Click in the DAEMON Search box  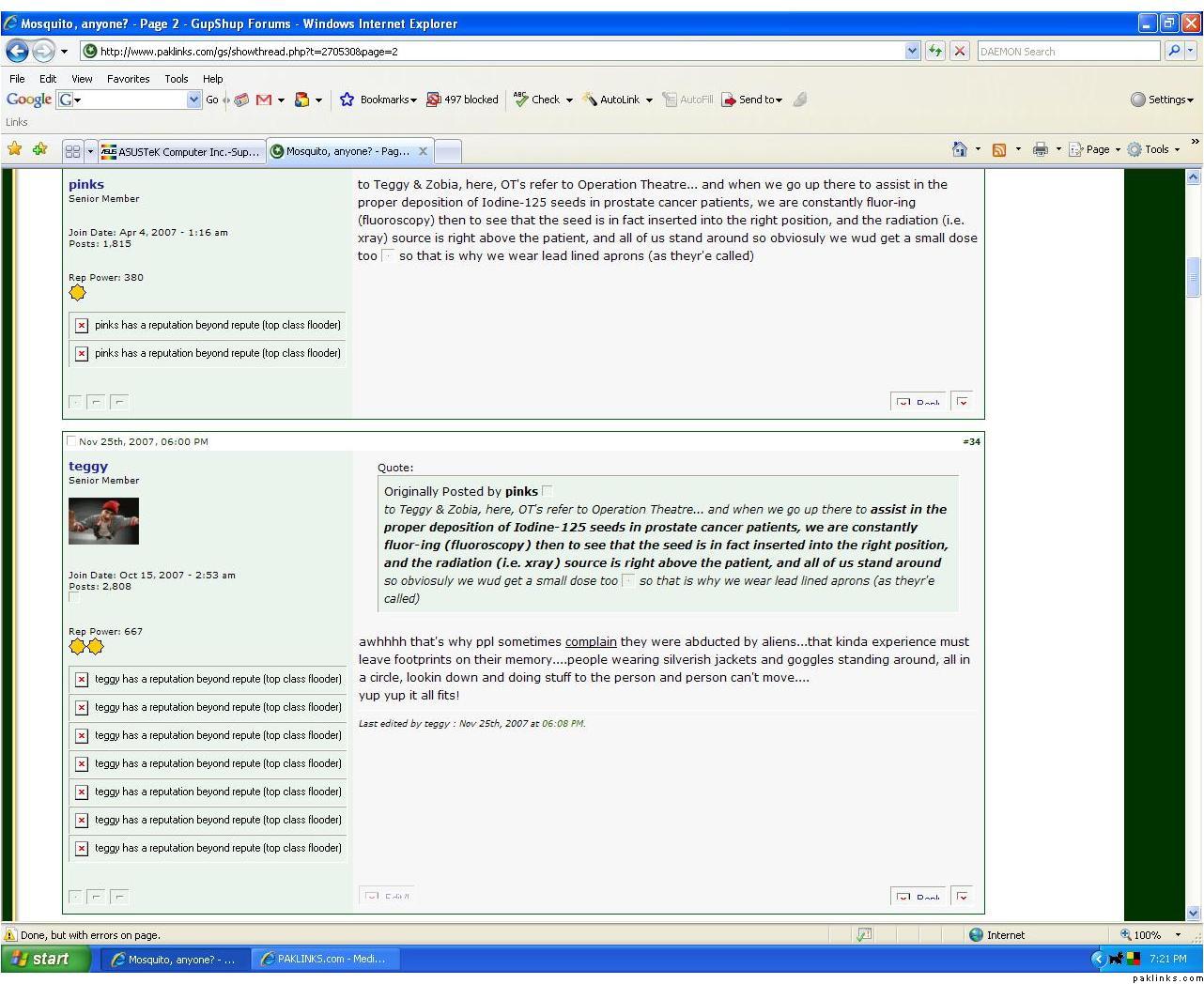point(1067,52)
